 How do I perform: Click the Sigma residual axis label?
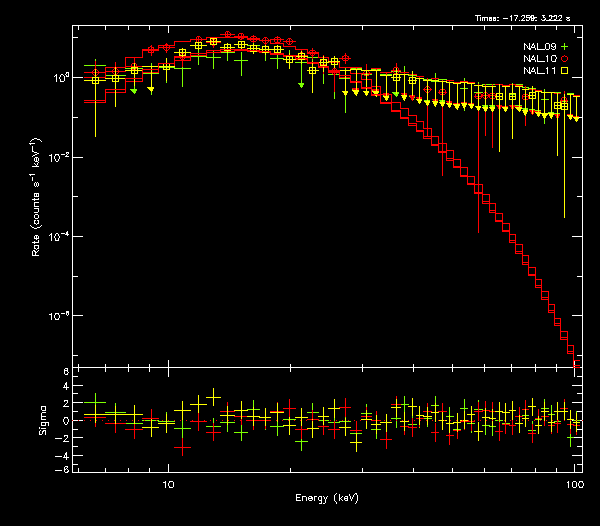[x=43, y=420]
